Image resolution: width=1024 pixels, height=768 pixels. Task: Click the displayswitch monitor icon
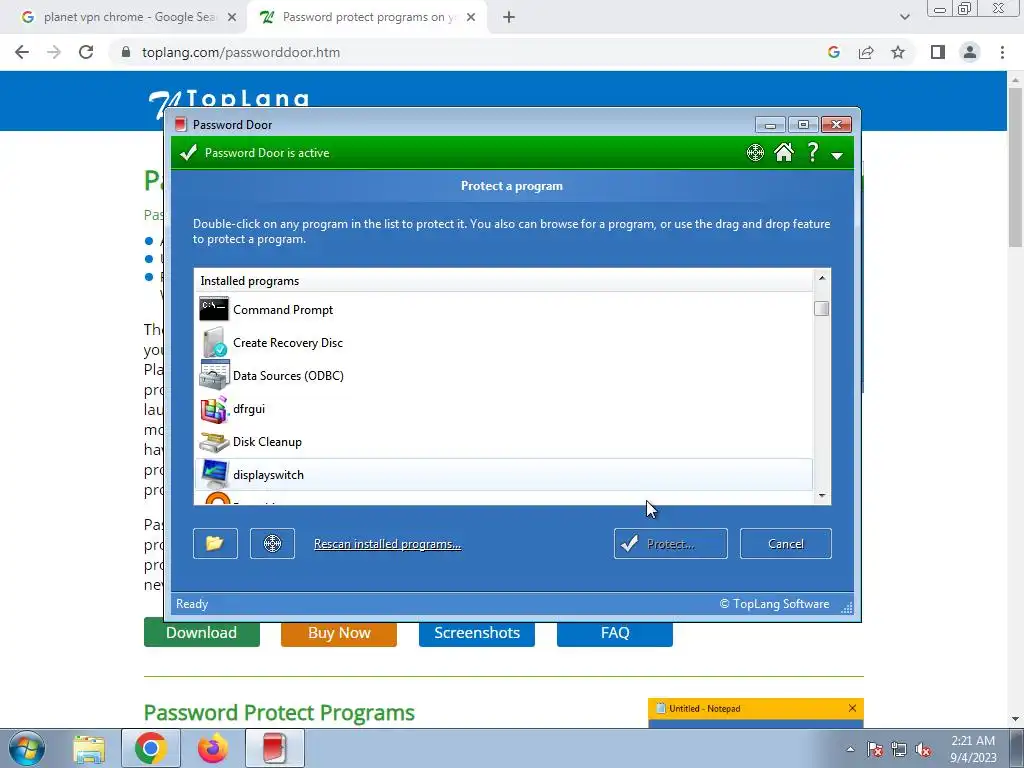click(214, 475)
